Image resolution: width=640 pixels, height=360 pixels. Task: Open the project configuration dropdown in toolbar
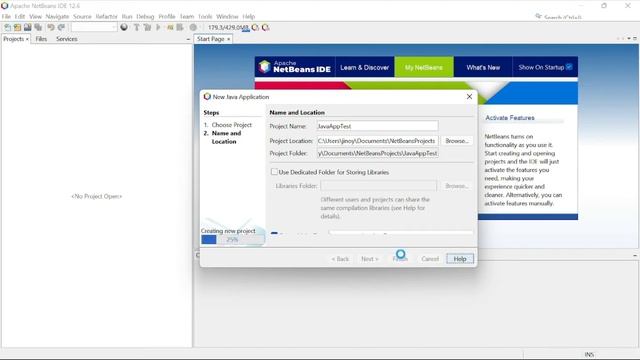[x=94, y=27]
